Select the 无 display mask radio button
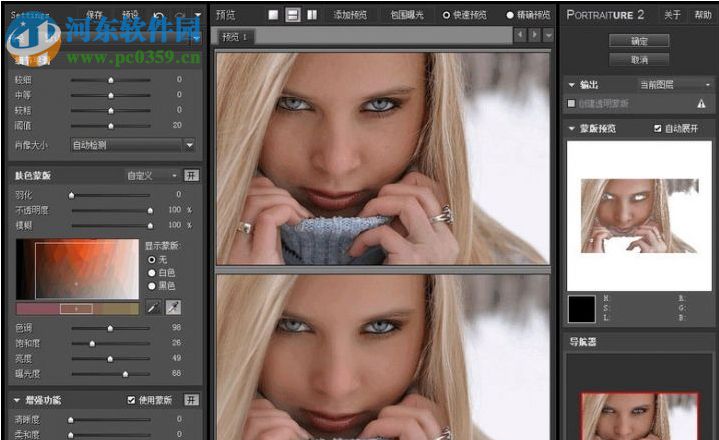The width and height of the screenshot is (719, 440). 152,259
